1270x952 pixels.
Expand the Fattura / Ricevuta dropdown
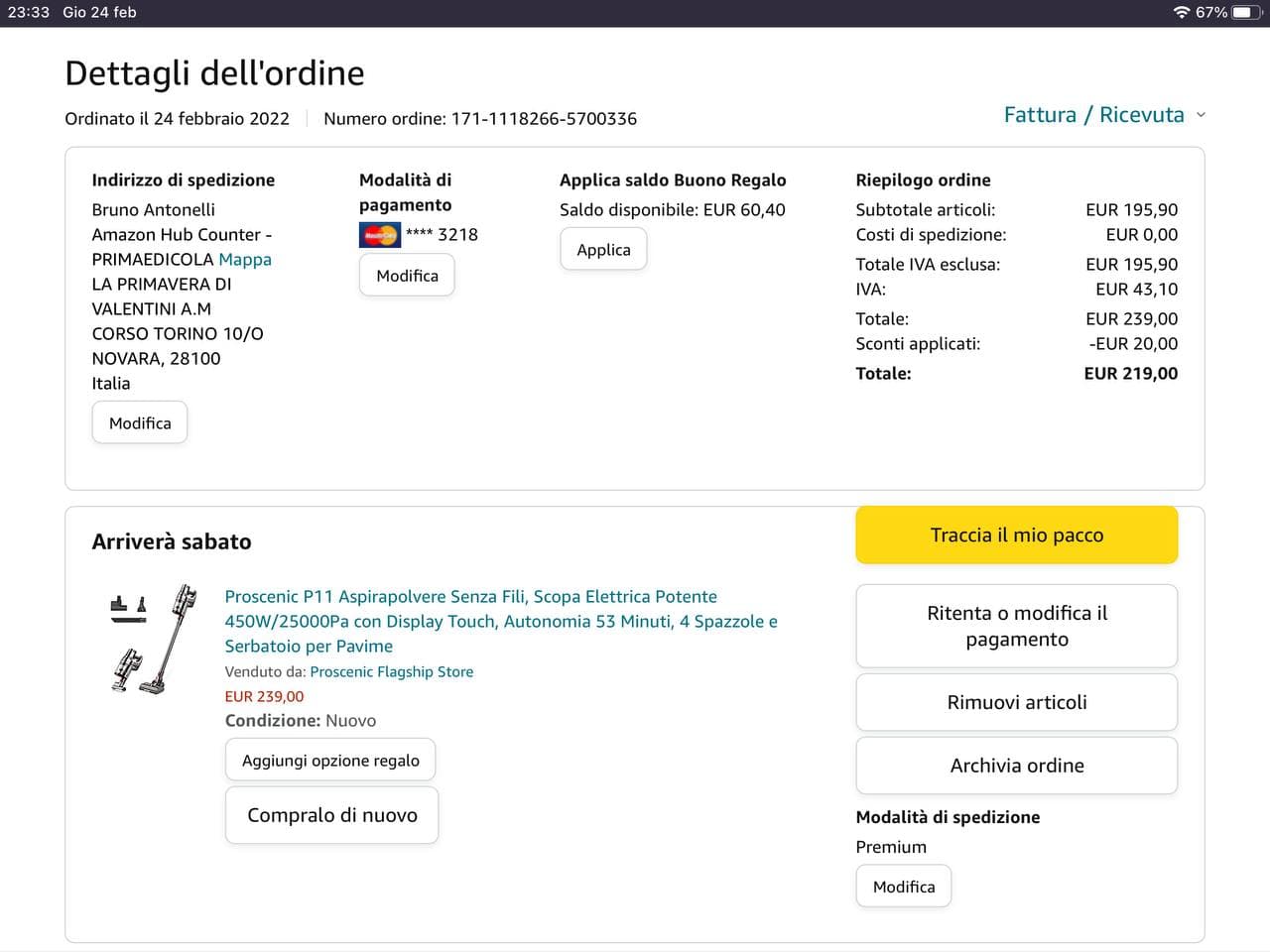tap(1093, 115)
